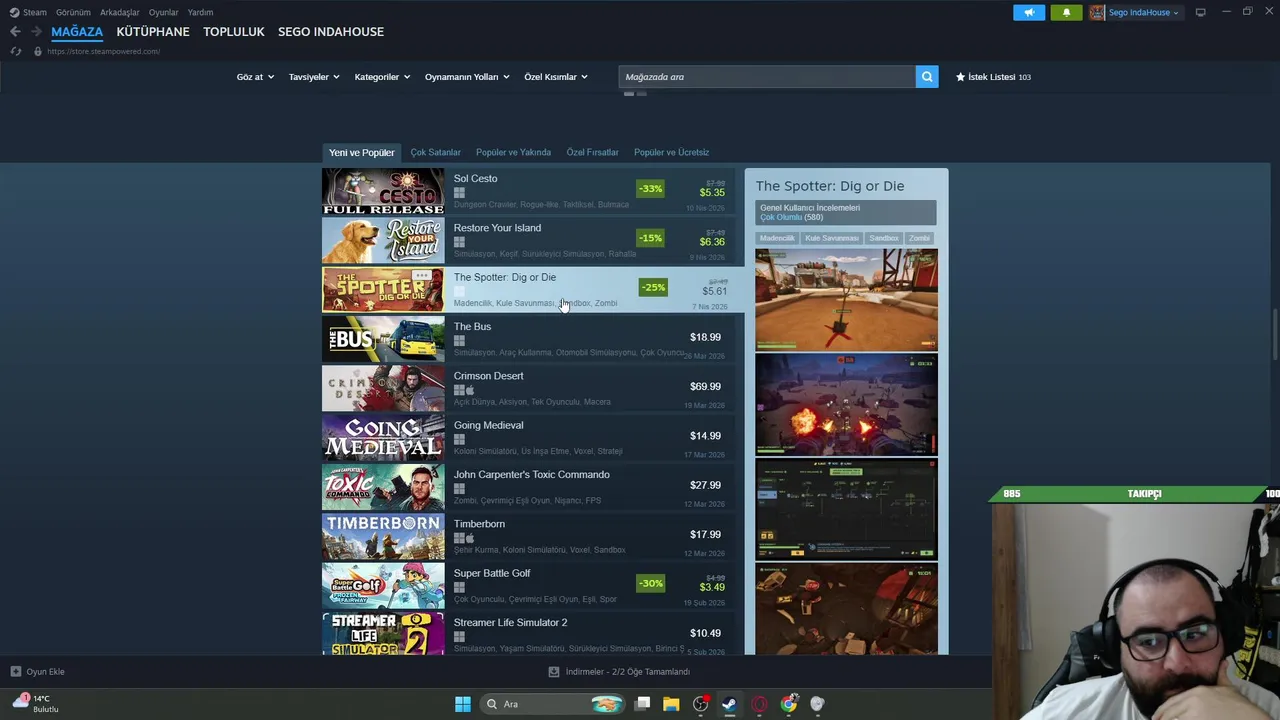Switch to the Popüler ve Ücretsiz tab

(x=671, y=152)
